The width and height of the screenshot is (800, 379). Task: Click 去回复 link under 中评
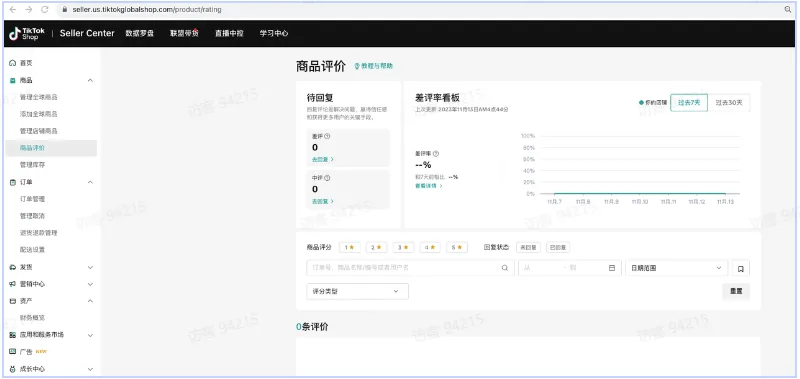click(x=322, y=201)
